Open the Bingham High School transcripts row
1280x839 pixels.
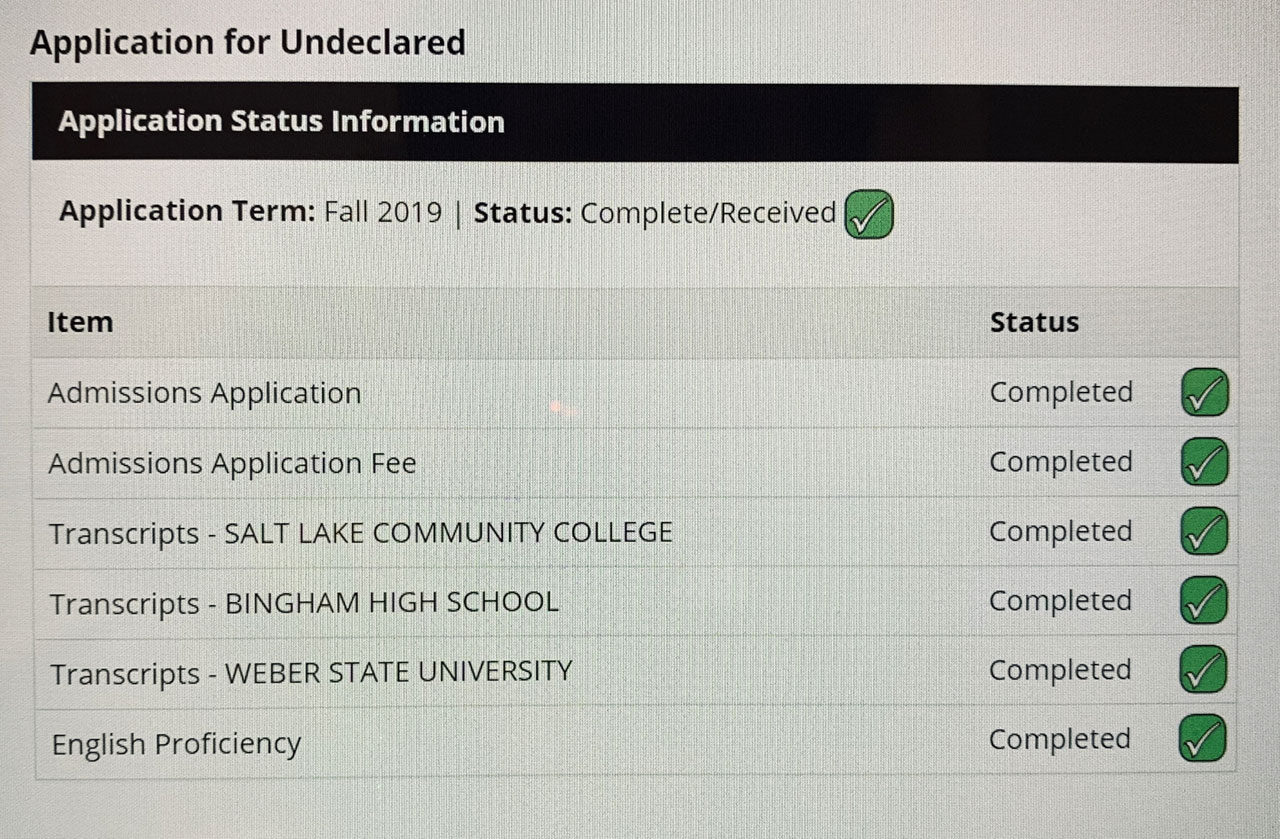pyautogui.click(x=304, y=603)
